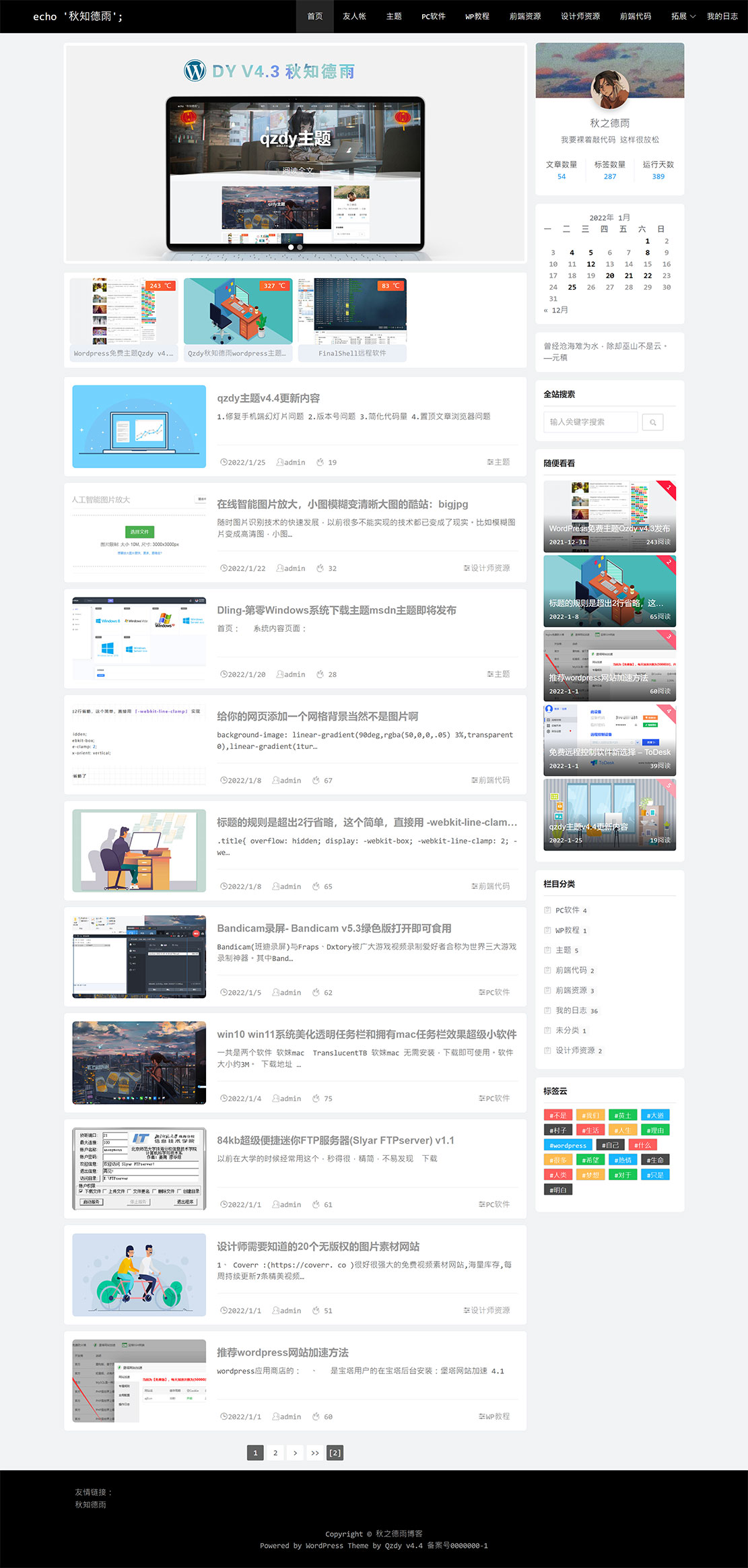This screenshot has width=748, height=1568.
Task: Open the 秋知德雨 friendly link in footer
Action: (90, 1505)
